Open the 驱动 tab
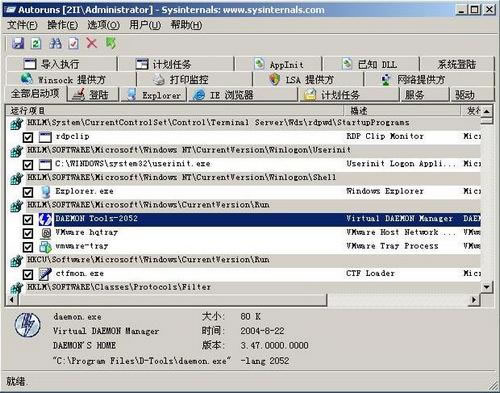Image resolution: width=500 pixels, height=393 pixels. tap(472, 95)
